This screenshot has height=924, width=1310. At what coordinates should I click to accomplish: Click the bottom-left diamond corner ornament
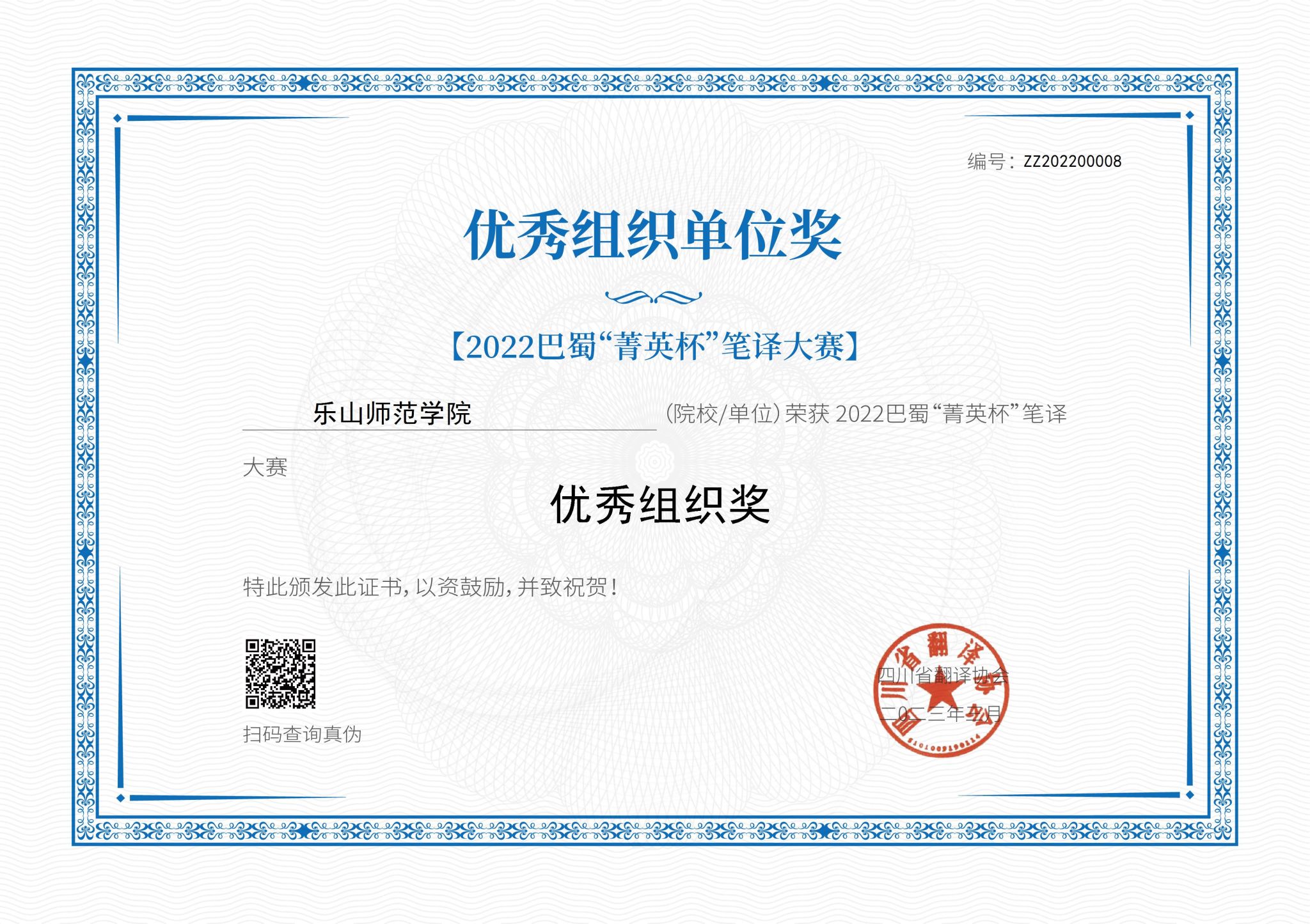tap(120, 797)
